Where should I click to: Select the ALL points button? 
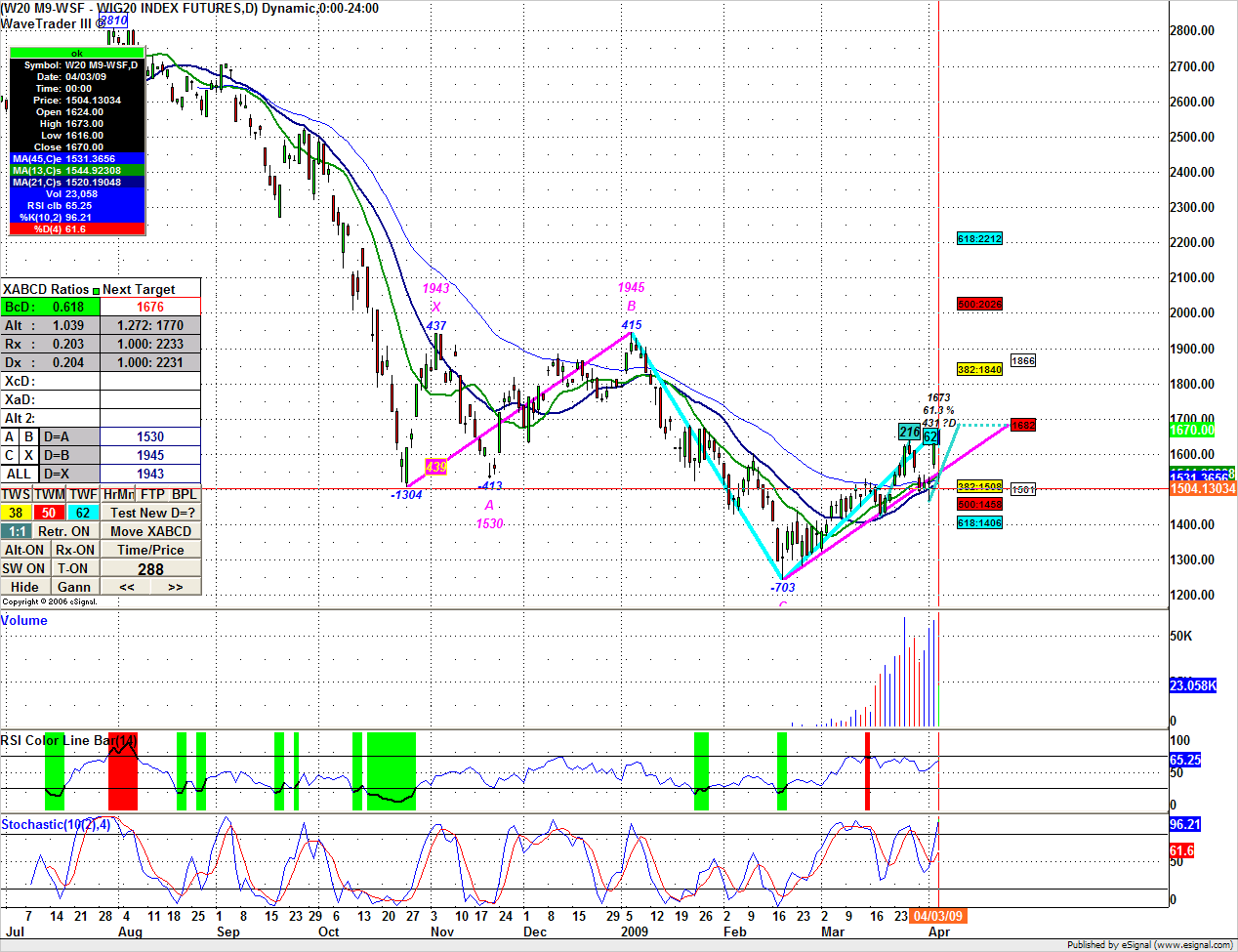coord(20,474)
